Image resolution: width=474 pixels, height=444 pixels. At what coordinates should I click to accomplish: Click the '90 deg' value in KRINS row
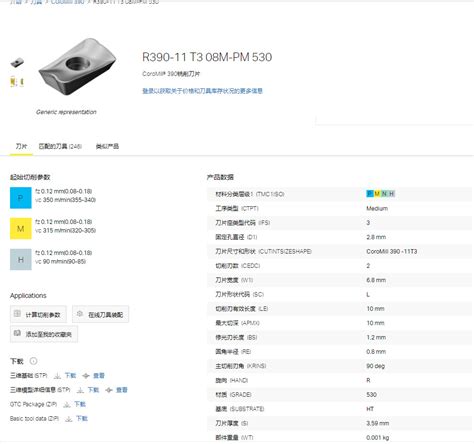coord(376,366)
